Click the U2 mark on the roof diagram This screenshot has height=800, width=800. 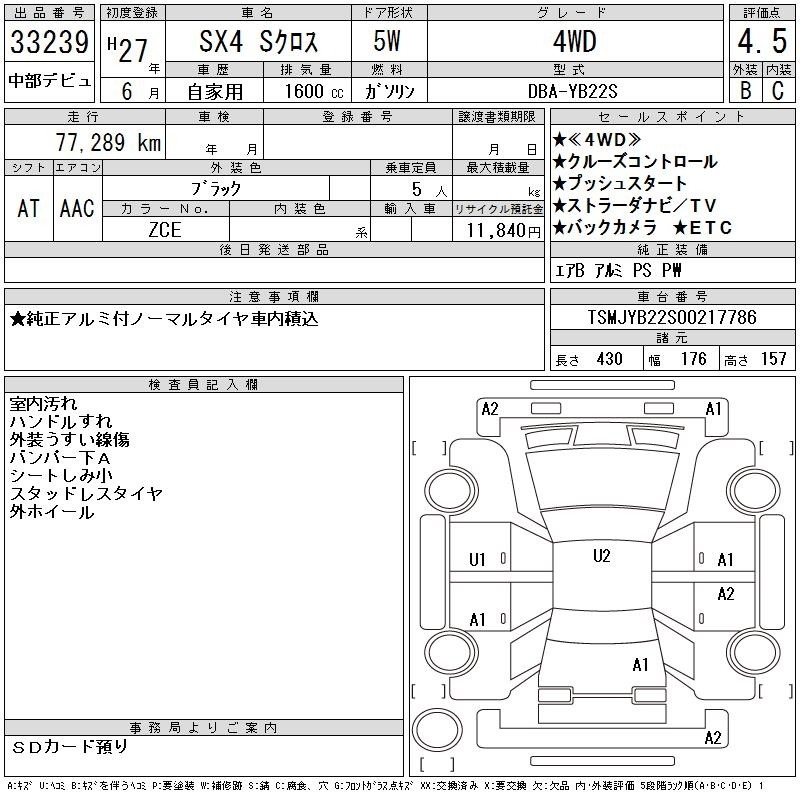(x=602, y=556)
